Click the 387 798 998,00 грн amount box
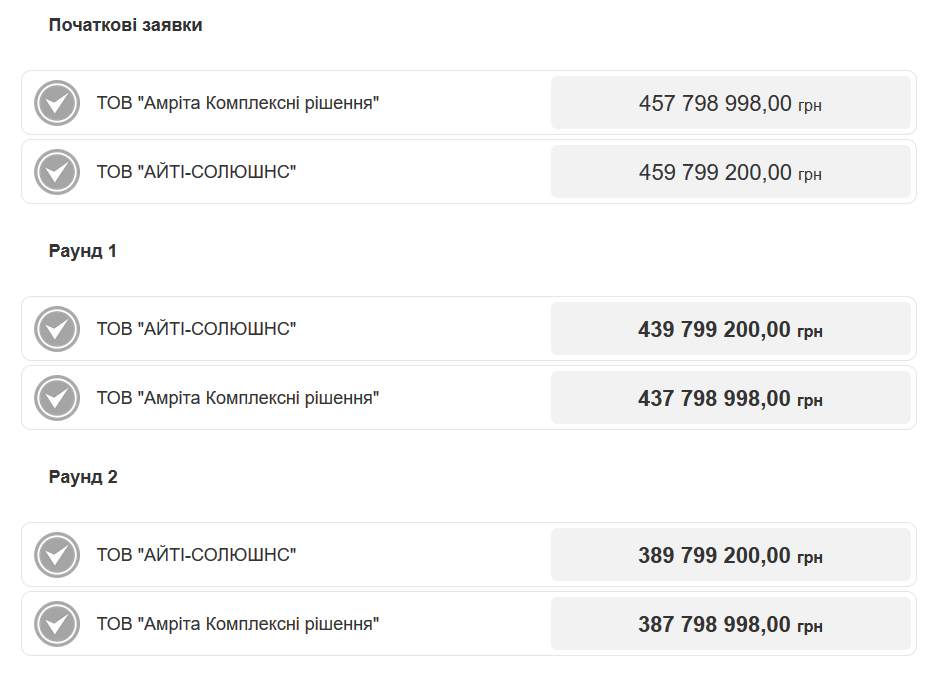 [731, 624]
